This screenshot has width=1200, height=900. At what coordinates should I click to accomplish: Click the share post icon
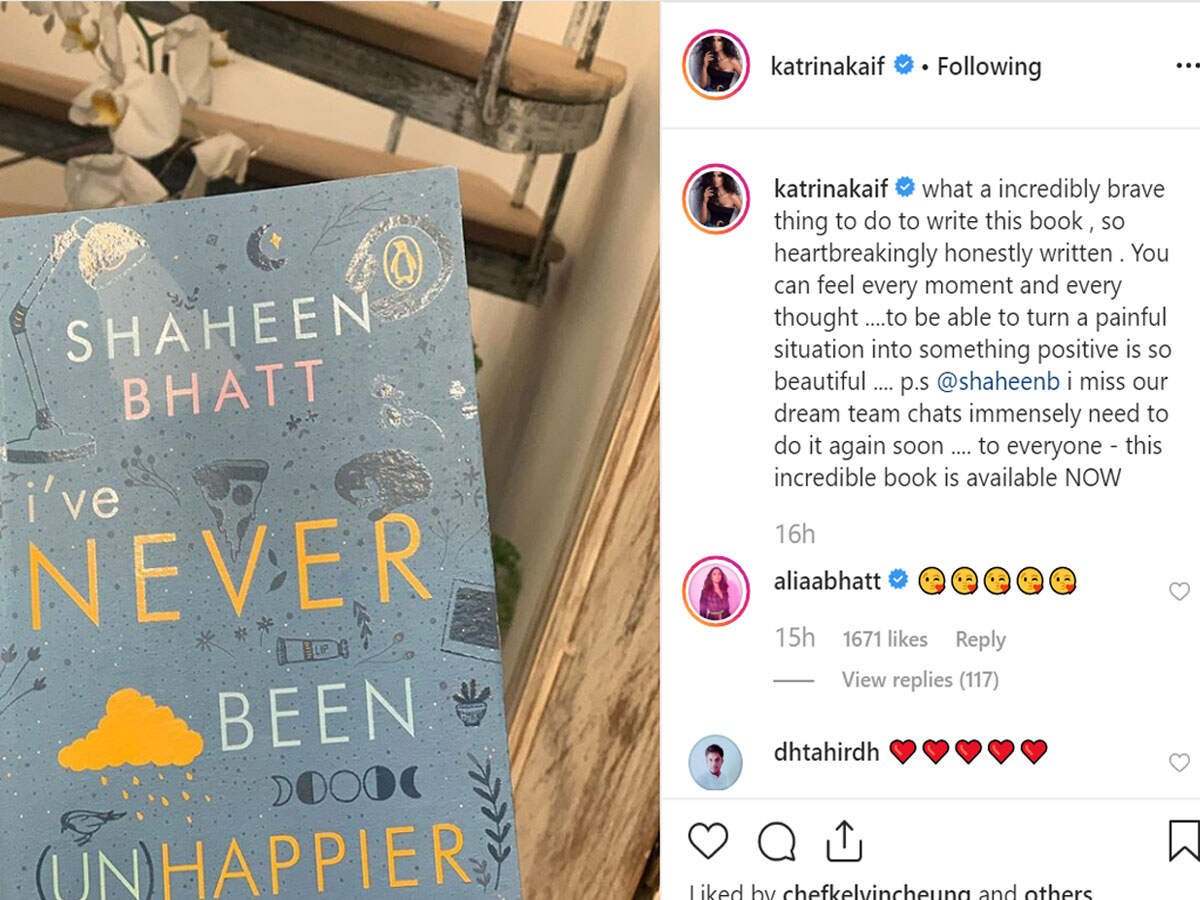click(844, 840)
